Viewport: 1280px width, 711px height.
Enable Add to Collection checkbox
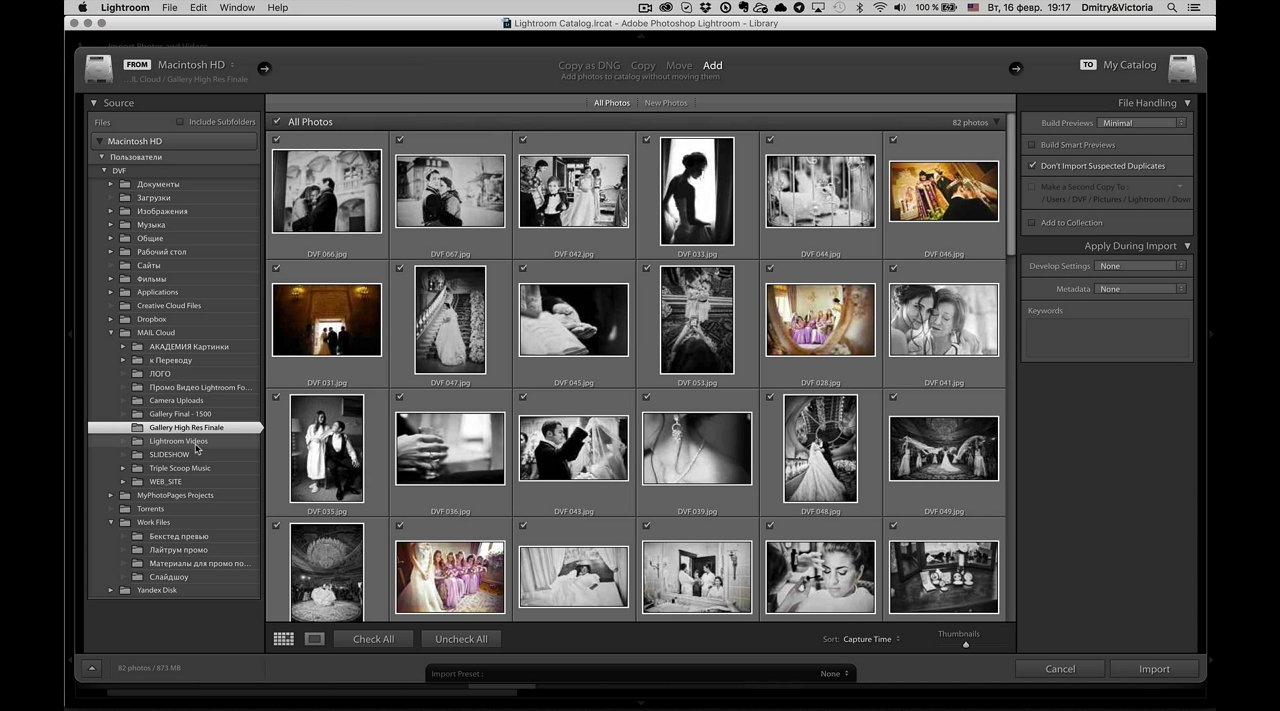click(1032, 223)
